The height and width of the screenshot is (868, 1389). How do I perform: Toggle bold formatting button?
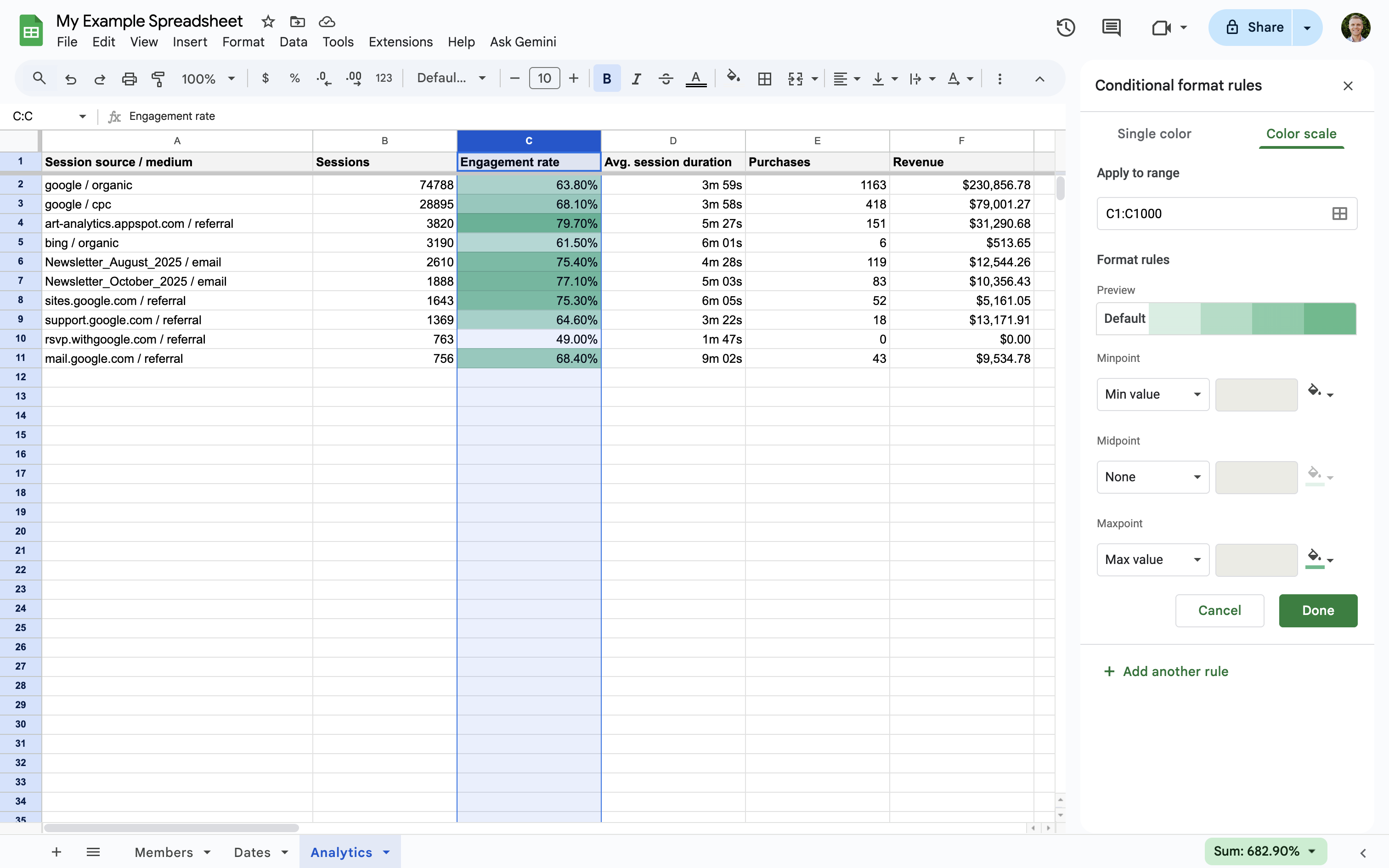(x=606, y=79)
